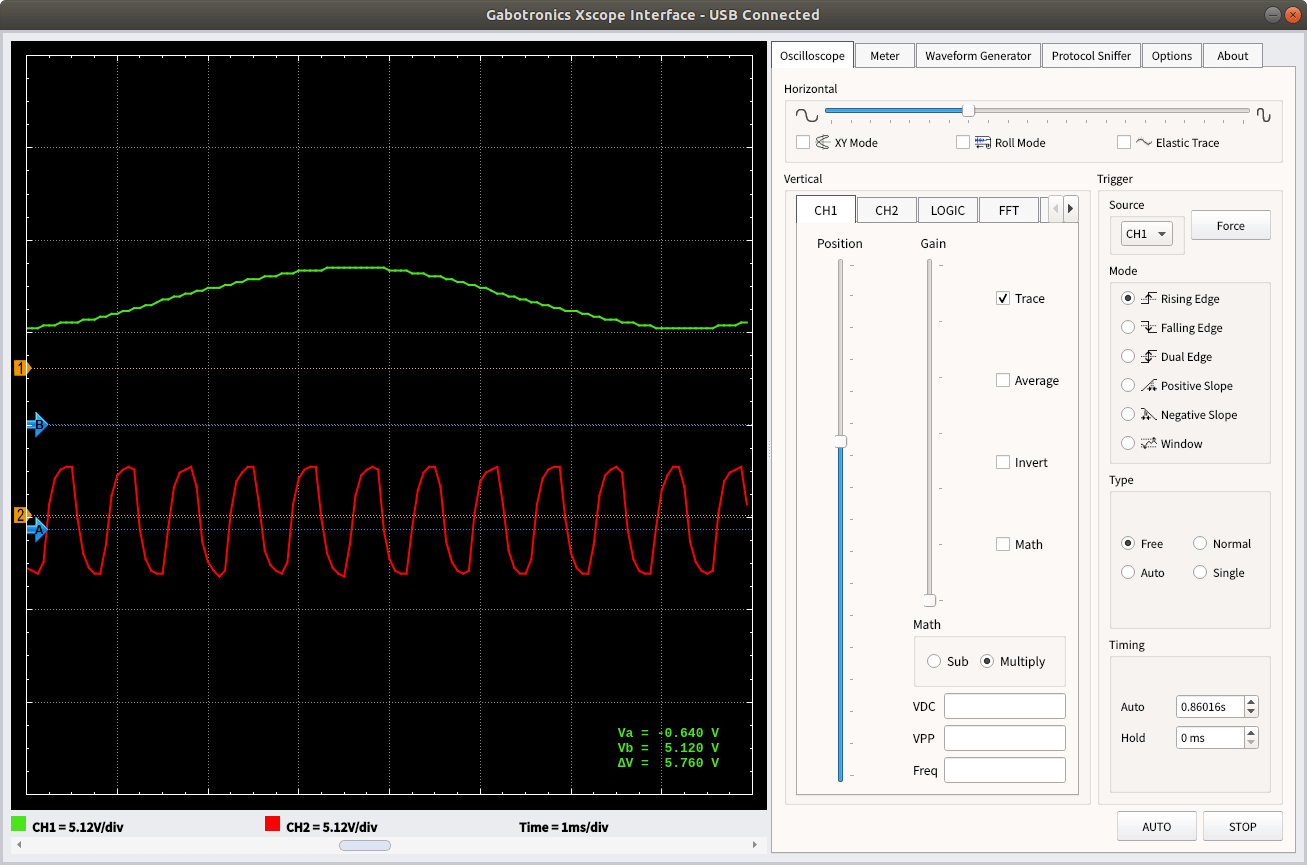Click the orange CH1 position marker
This screenshot has height=865, width=1307.
tap(22, 368)
